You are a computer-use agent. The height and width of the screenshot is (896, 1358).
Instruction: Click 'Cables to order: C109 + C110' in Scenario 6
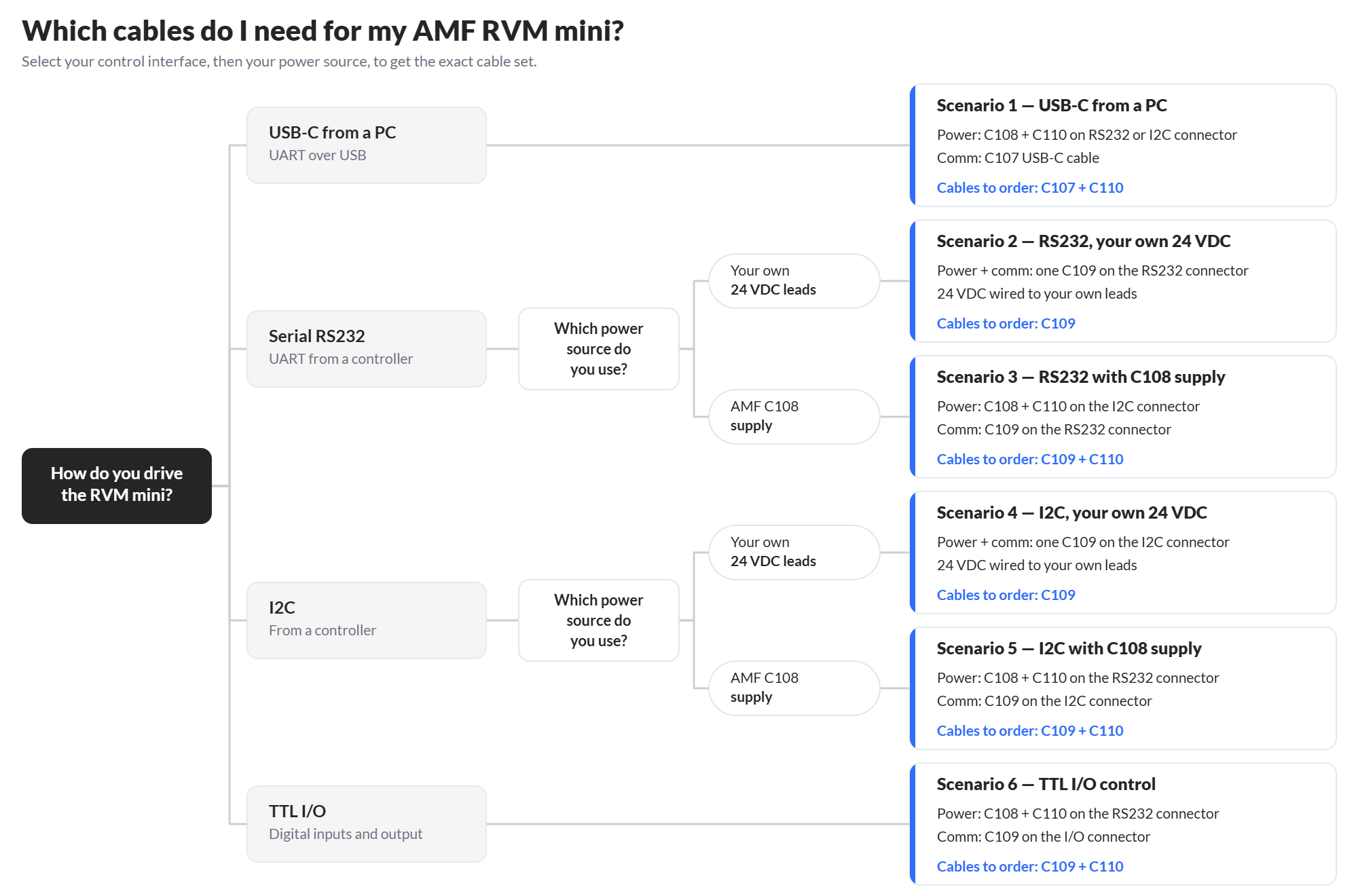point(1030,866)
